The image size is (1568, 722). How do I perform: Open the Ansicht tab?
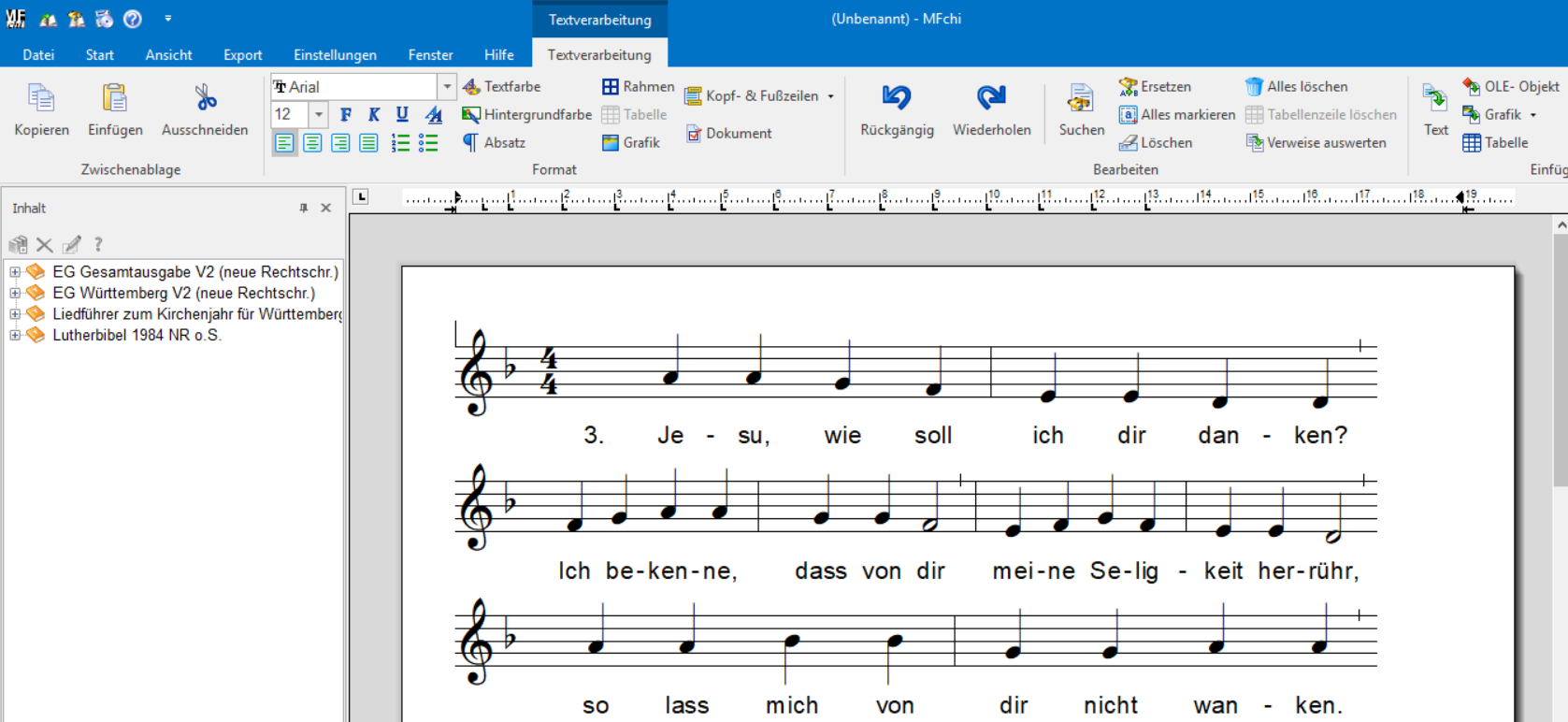(168, 54)
